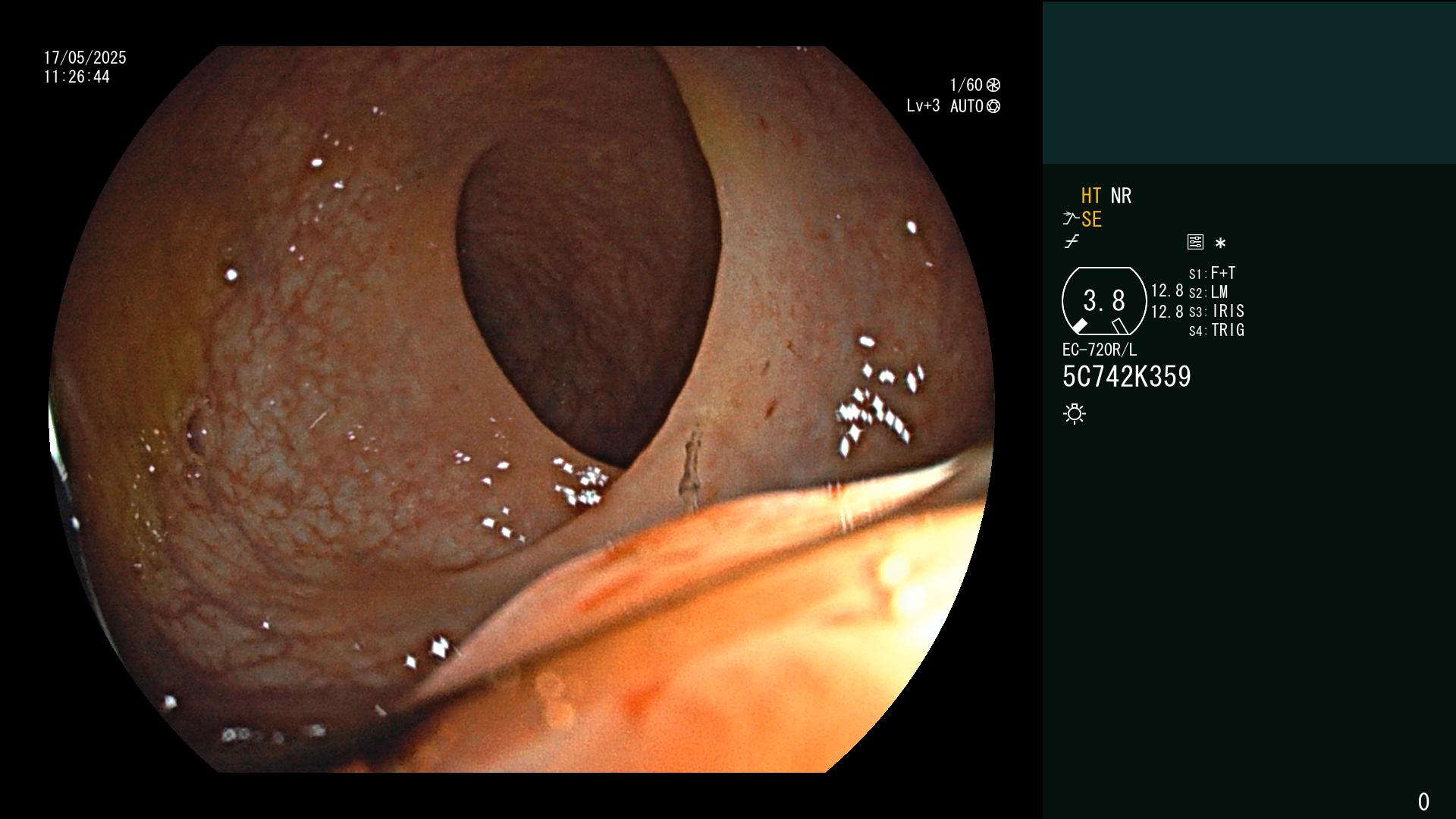Click the endoscopic live image view
This screenshot has width=1456, height=819.
[x=522, y=409]
